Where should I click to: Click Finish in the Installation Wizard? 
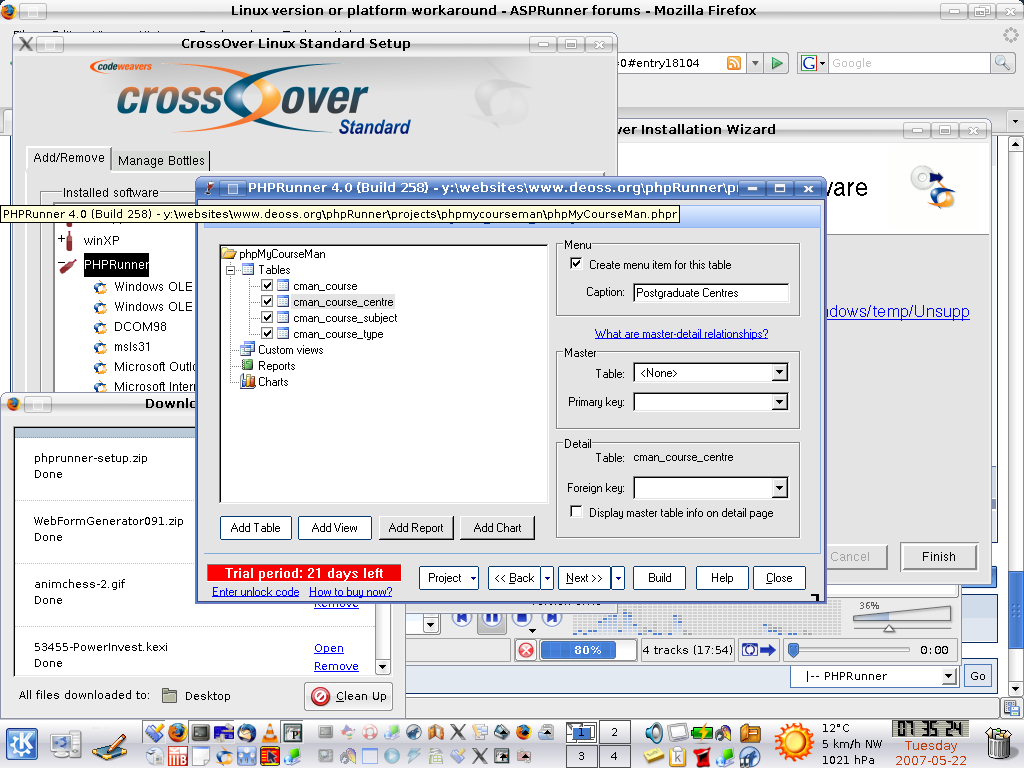pyautogui.click(x=938, y=556)
